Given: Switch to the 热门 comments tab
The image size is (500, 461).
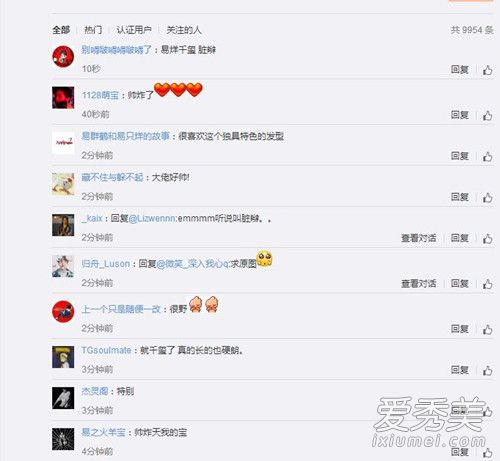Looking at the screenshot, I should click(93, 30).
